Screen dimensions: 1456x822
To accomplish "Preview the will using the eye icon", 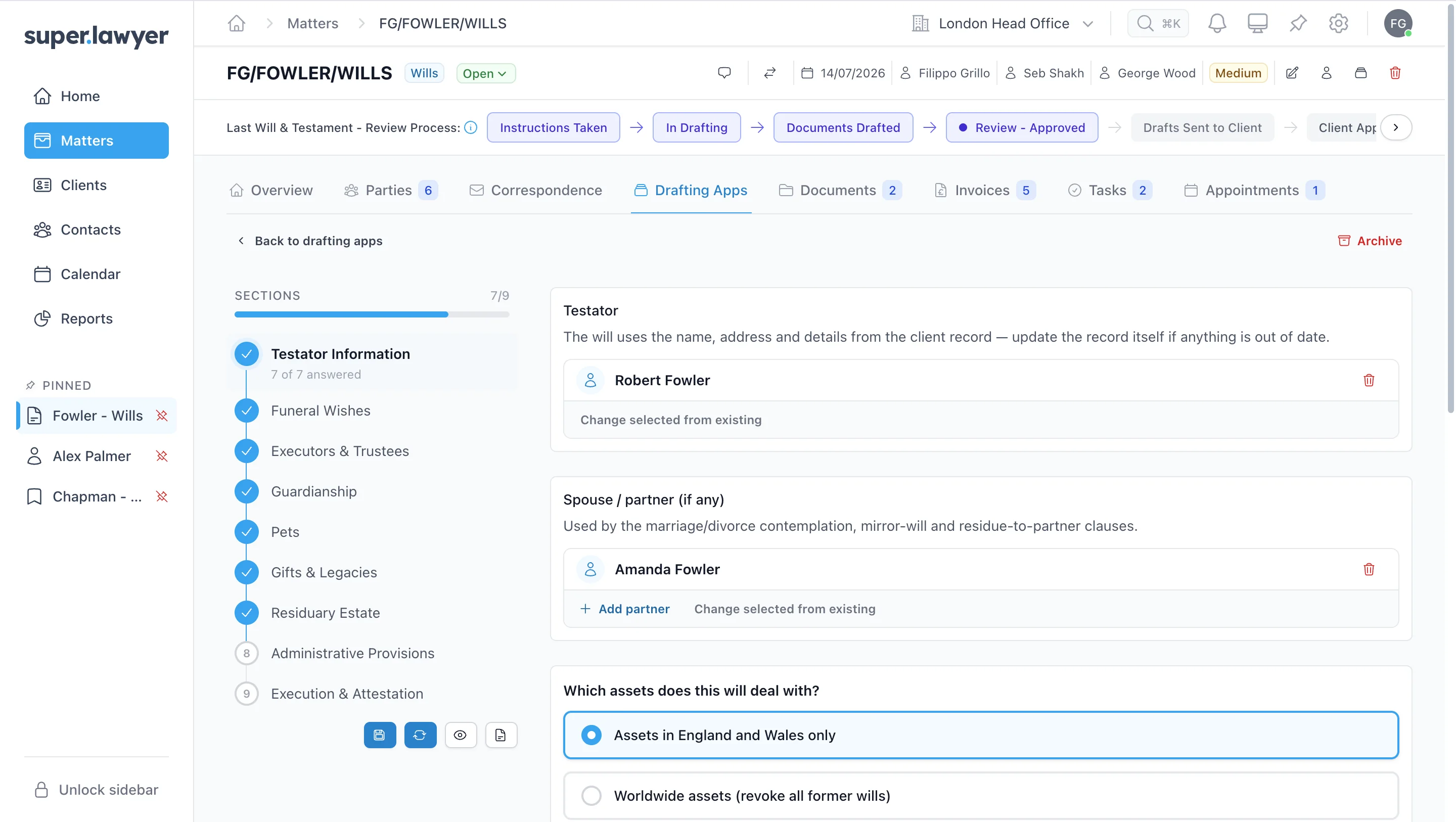I will click(x=461, y=735).
